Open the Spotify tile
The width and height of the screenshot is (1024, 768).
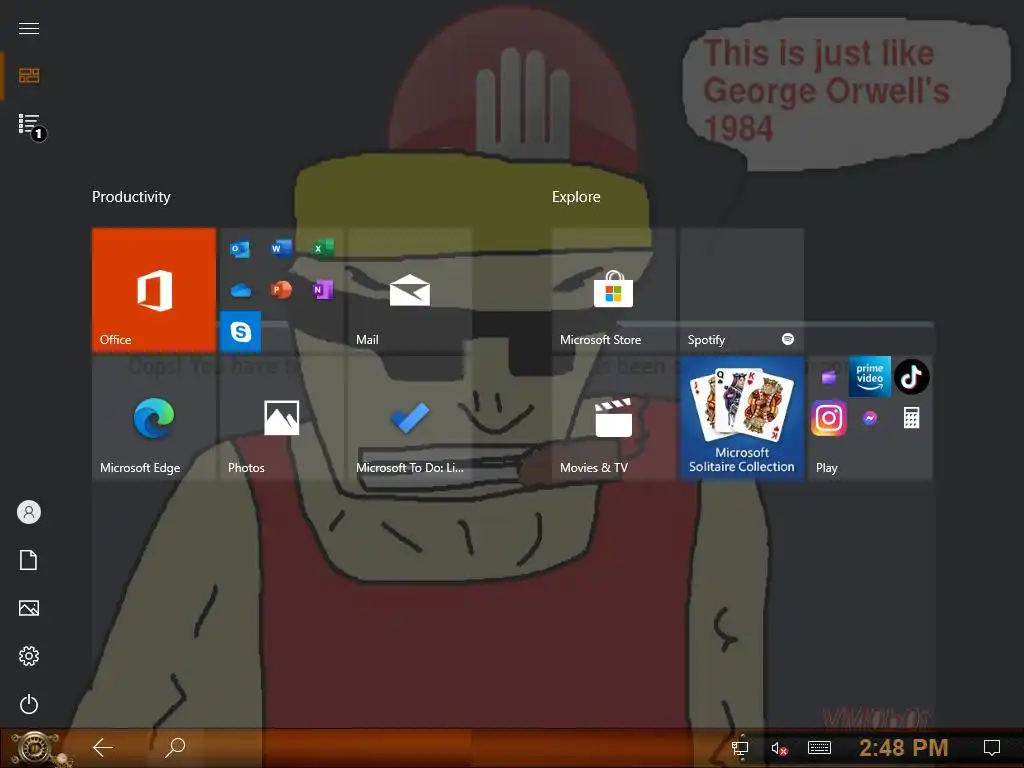(x=742, y=290)
